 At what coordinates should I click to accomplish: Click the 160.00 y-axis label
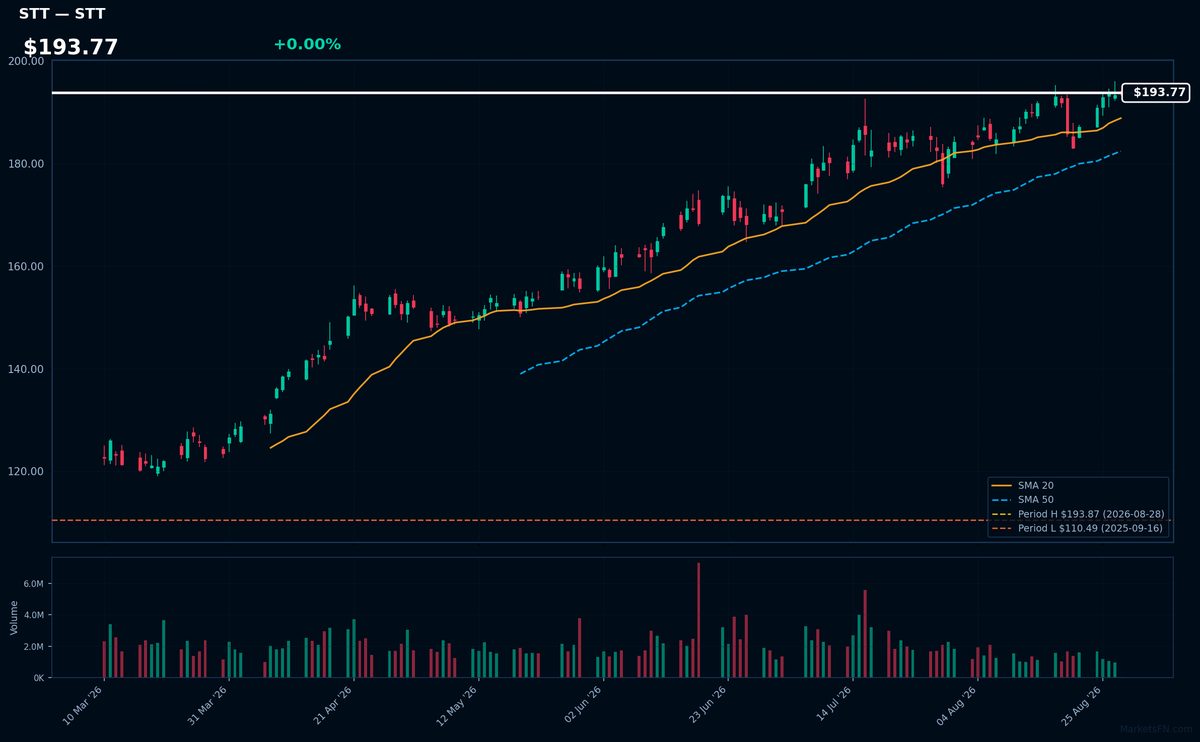tap(28, 267)
